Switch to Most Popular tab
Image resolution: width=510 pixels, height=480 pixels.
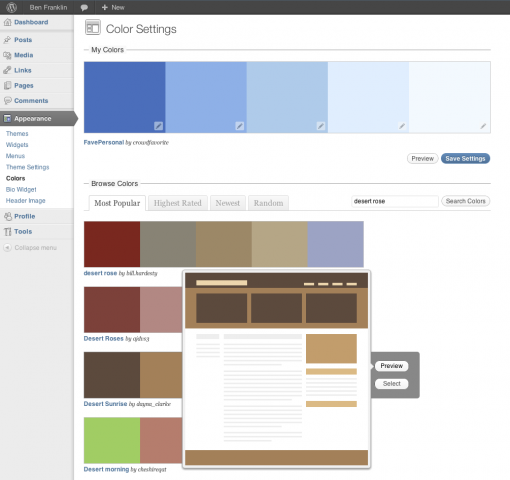coord(117,203)
